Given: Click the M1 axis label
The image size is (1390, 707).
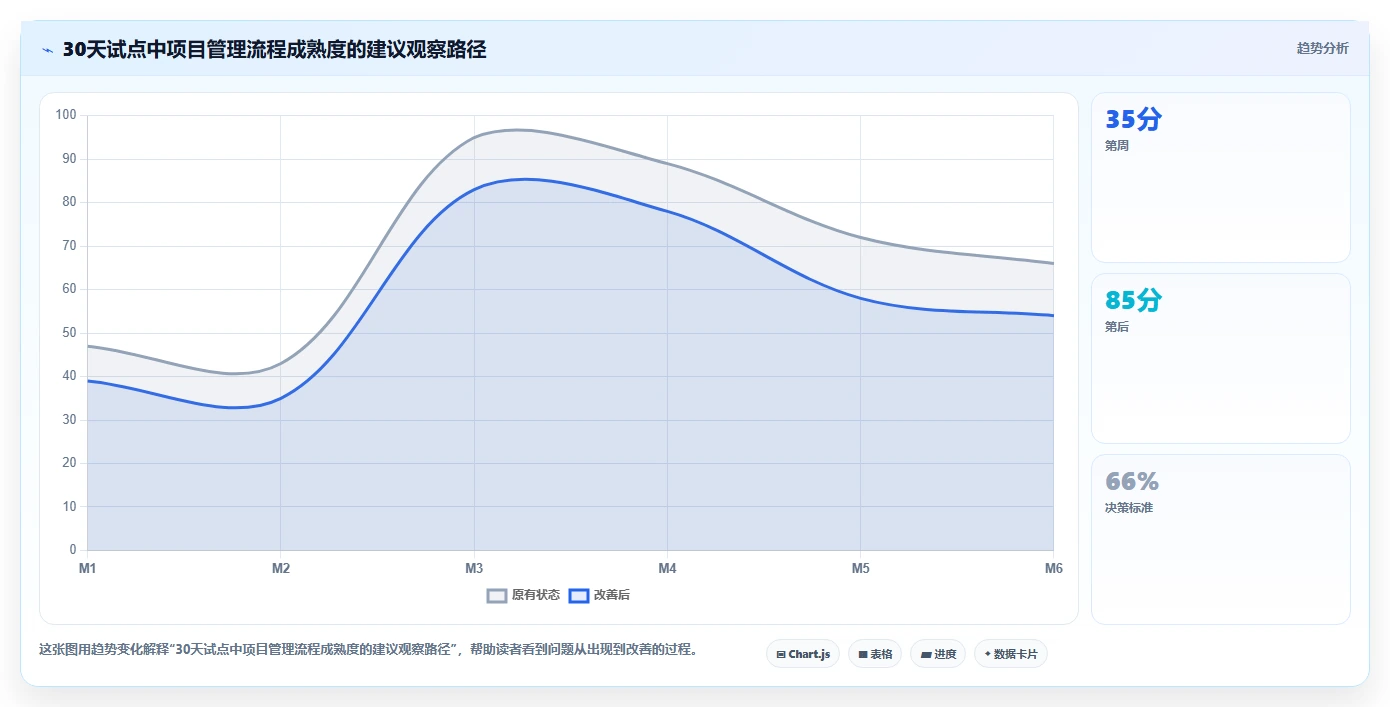Looking at the screenshot, I should [x=88, y=568].
